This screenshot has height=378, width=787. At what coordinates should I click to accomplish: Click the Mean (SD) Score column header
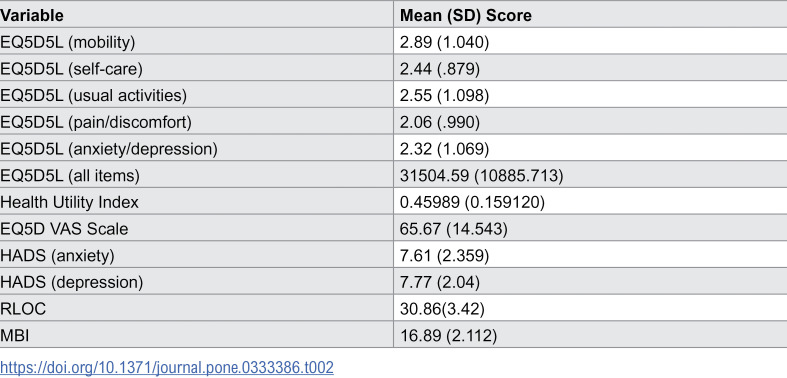coord(465,16)
